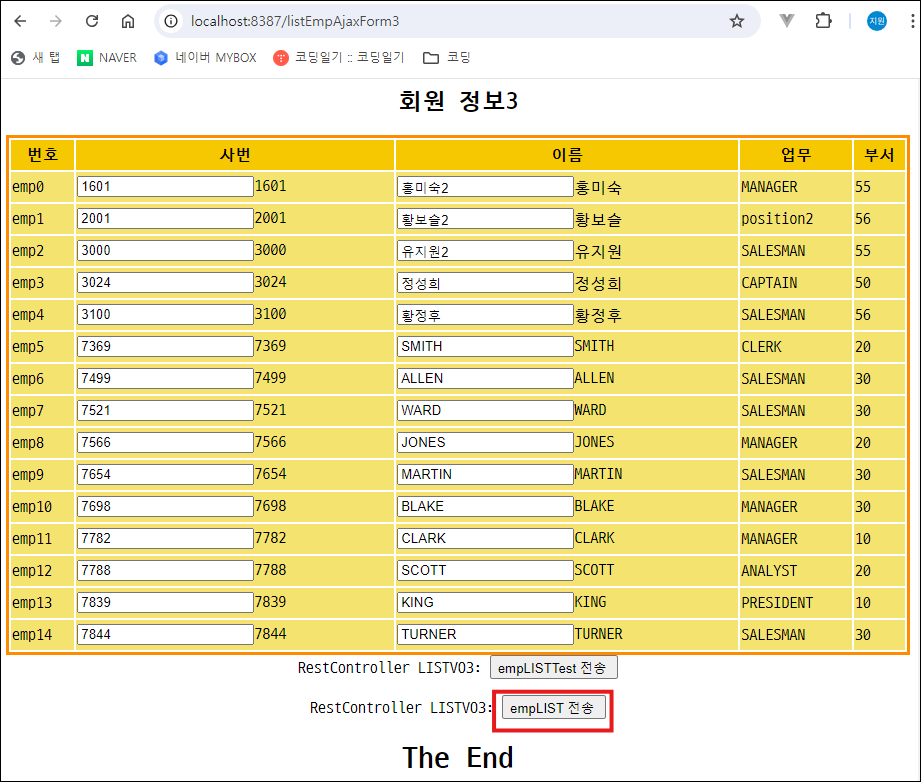
Task: Edit the name input containing BLAKE
Action: 485,506
